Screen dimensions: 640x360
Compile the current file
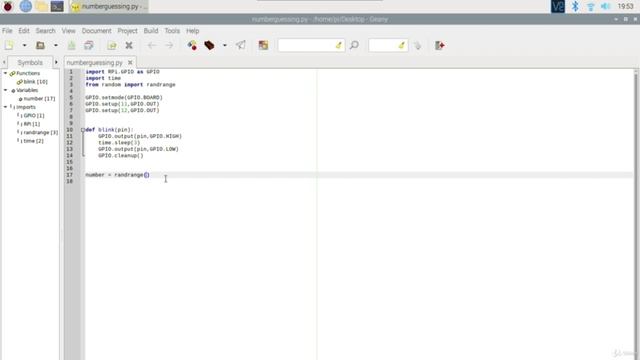click(x=192, y=45)
